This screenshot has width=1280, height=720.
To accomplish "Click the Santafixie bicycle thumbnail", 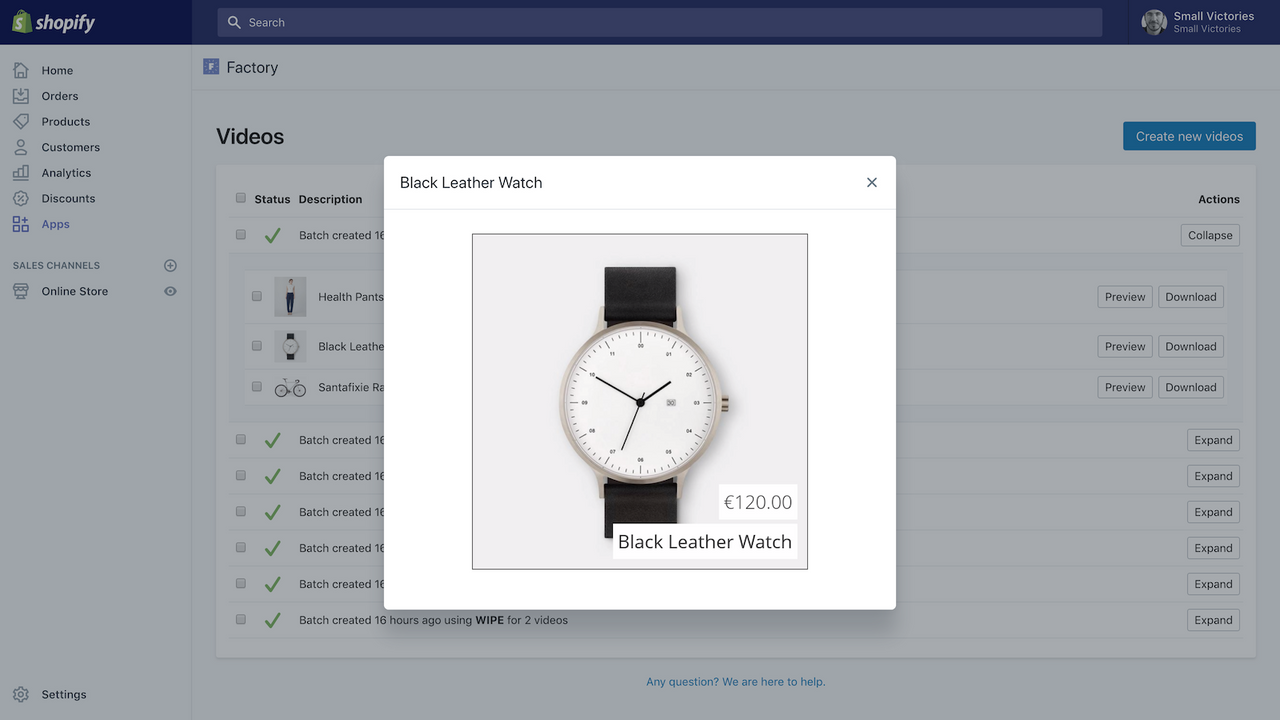I will tap(290, 387).
